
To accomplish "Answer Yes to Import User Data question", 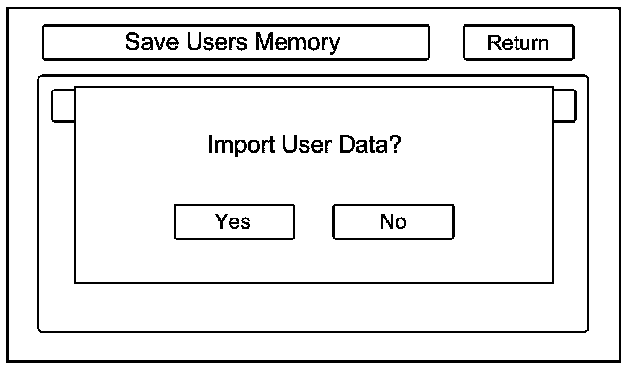I will pos(234,222).
